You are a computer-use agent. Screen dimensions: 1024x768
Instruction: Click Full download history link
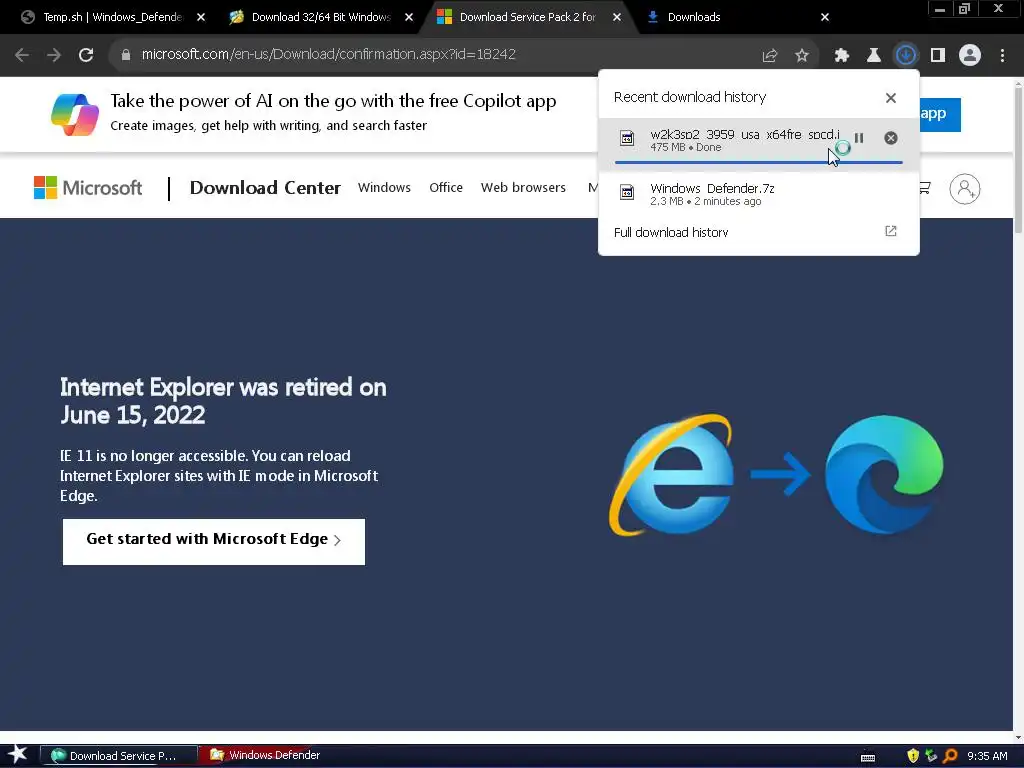[x=671, y=232]
